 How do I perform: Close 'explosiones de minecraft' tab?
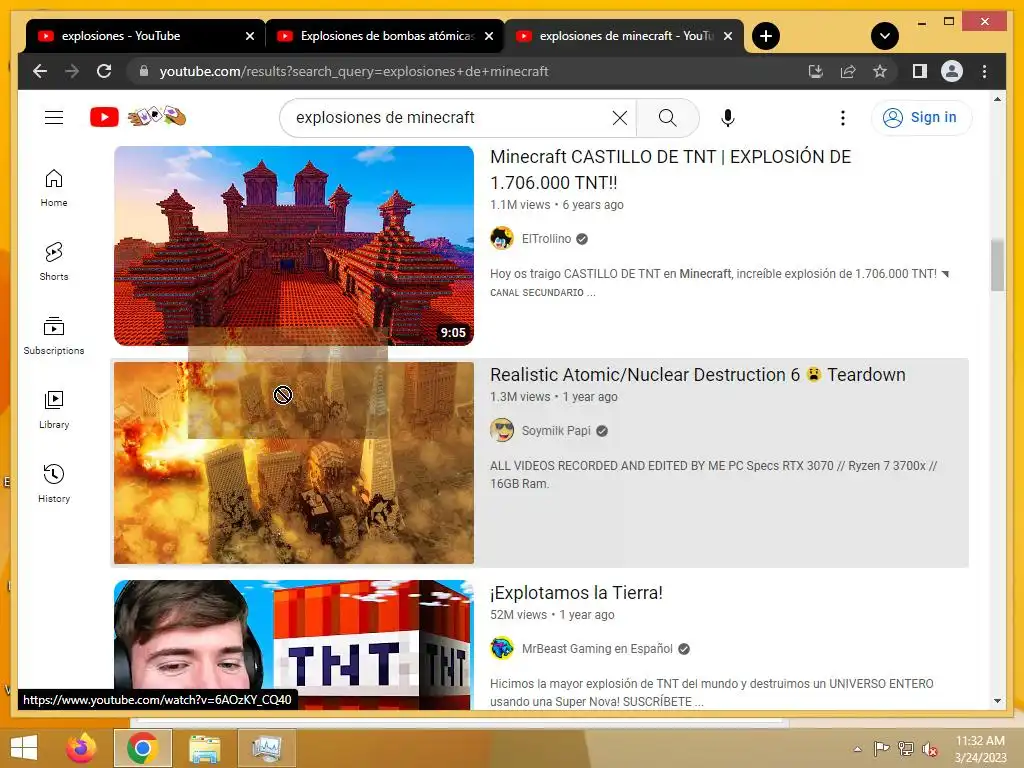728,37
